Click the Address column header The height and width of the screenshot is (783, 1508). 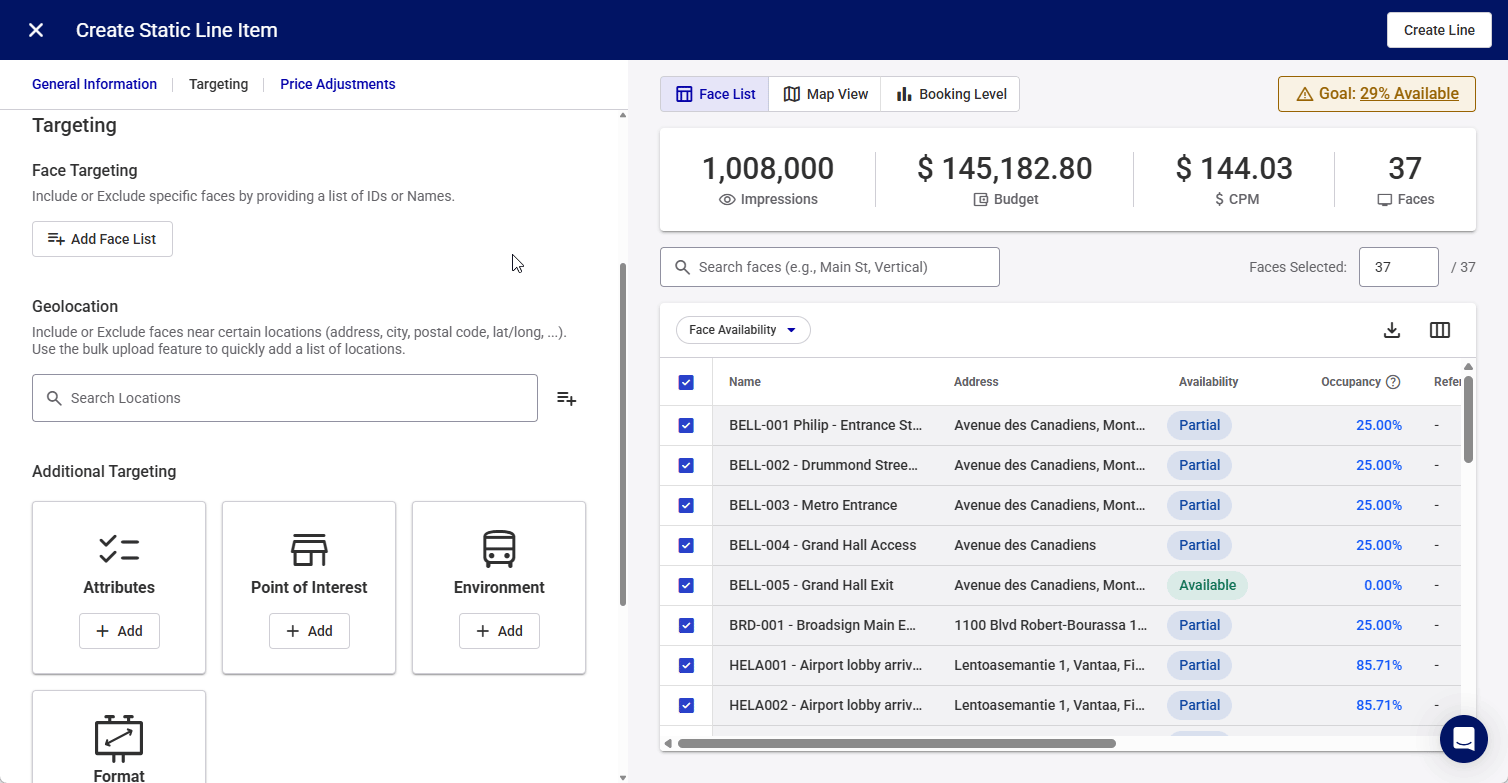tap(976, 382)
